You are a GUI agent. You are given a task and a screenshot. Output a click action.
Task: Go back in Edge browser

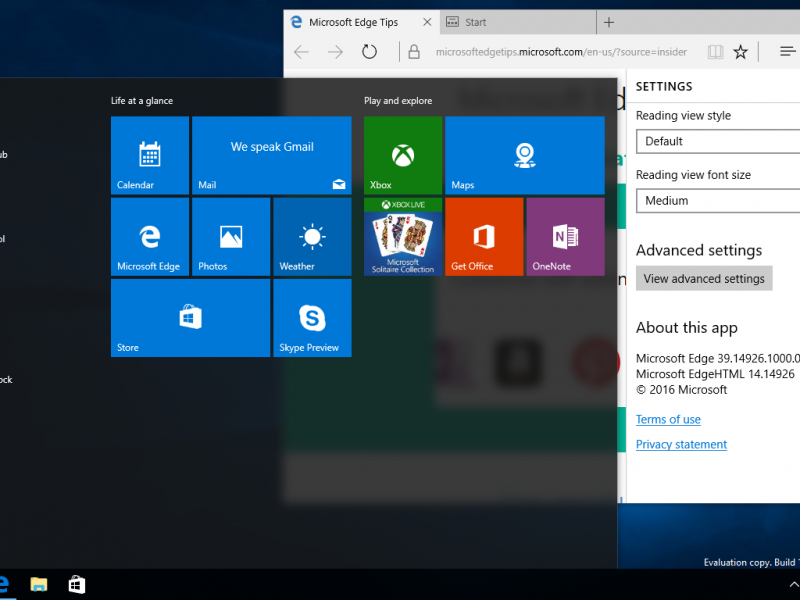tap(302, 52)
